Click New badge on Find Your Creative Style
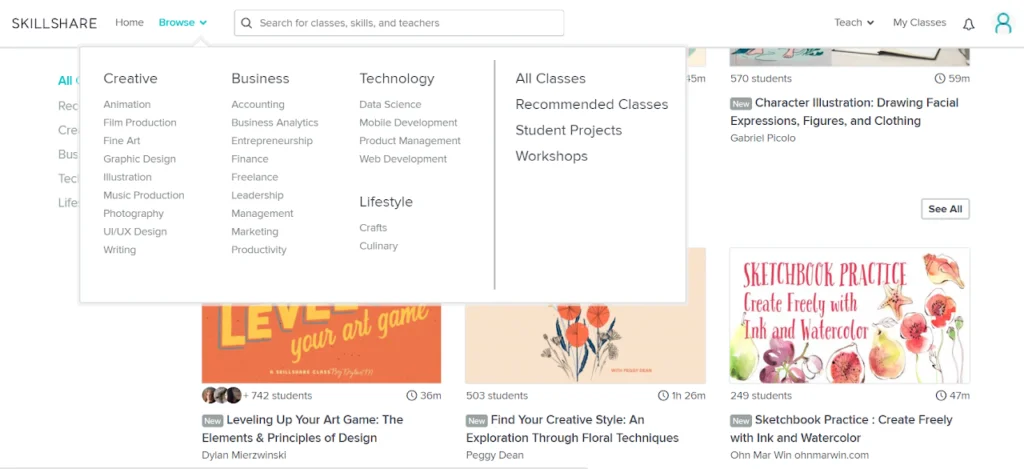1024x469 pixels. (x=477, y=421)
